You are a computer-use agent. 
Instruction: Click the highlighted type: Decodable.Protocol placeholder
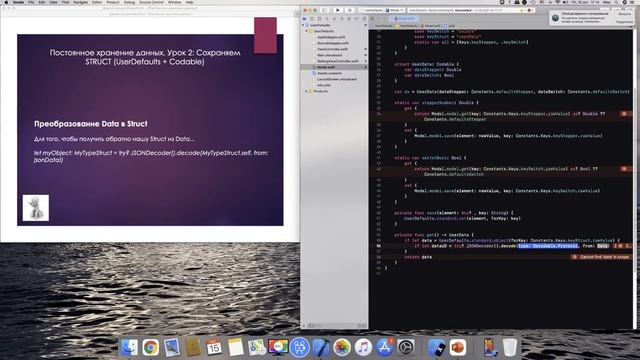click(x=548, y=246)
